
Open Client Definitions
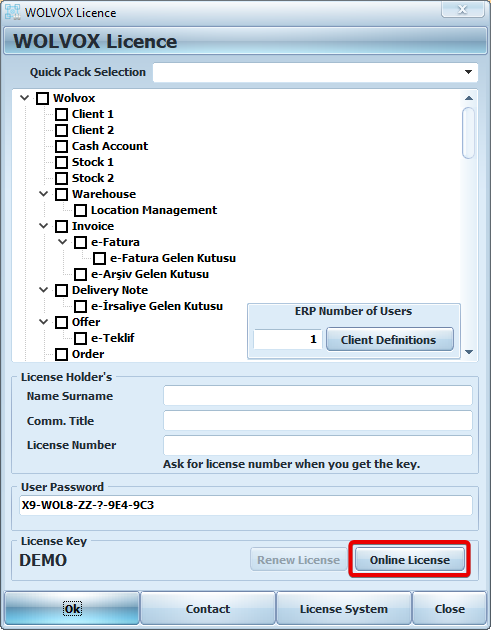pyautogui.click(x=390, y=340)
